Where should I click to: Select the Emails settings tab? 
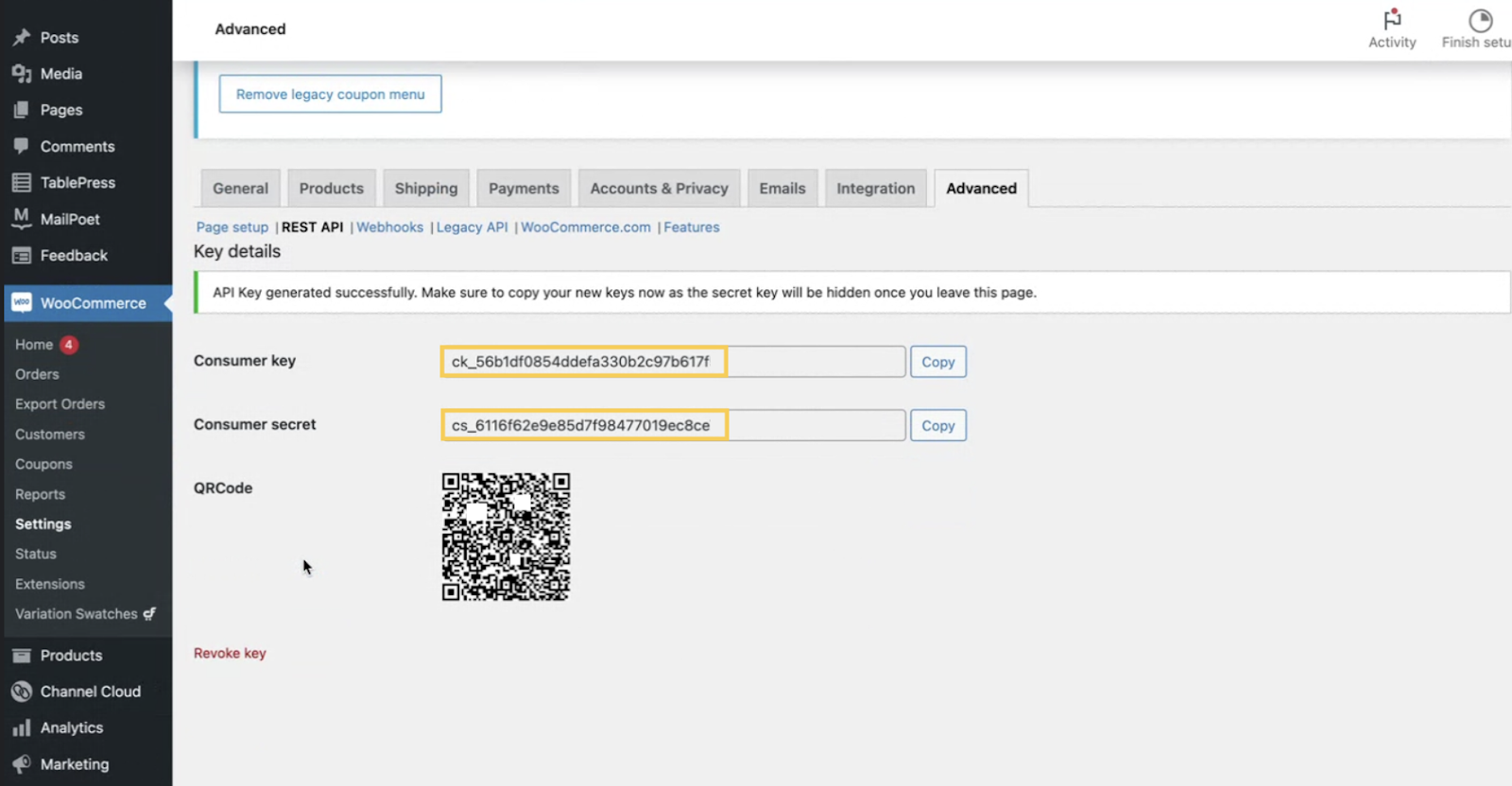coord(782,188)
